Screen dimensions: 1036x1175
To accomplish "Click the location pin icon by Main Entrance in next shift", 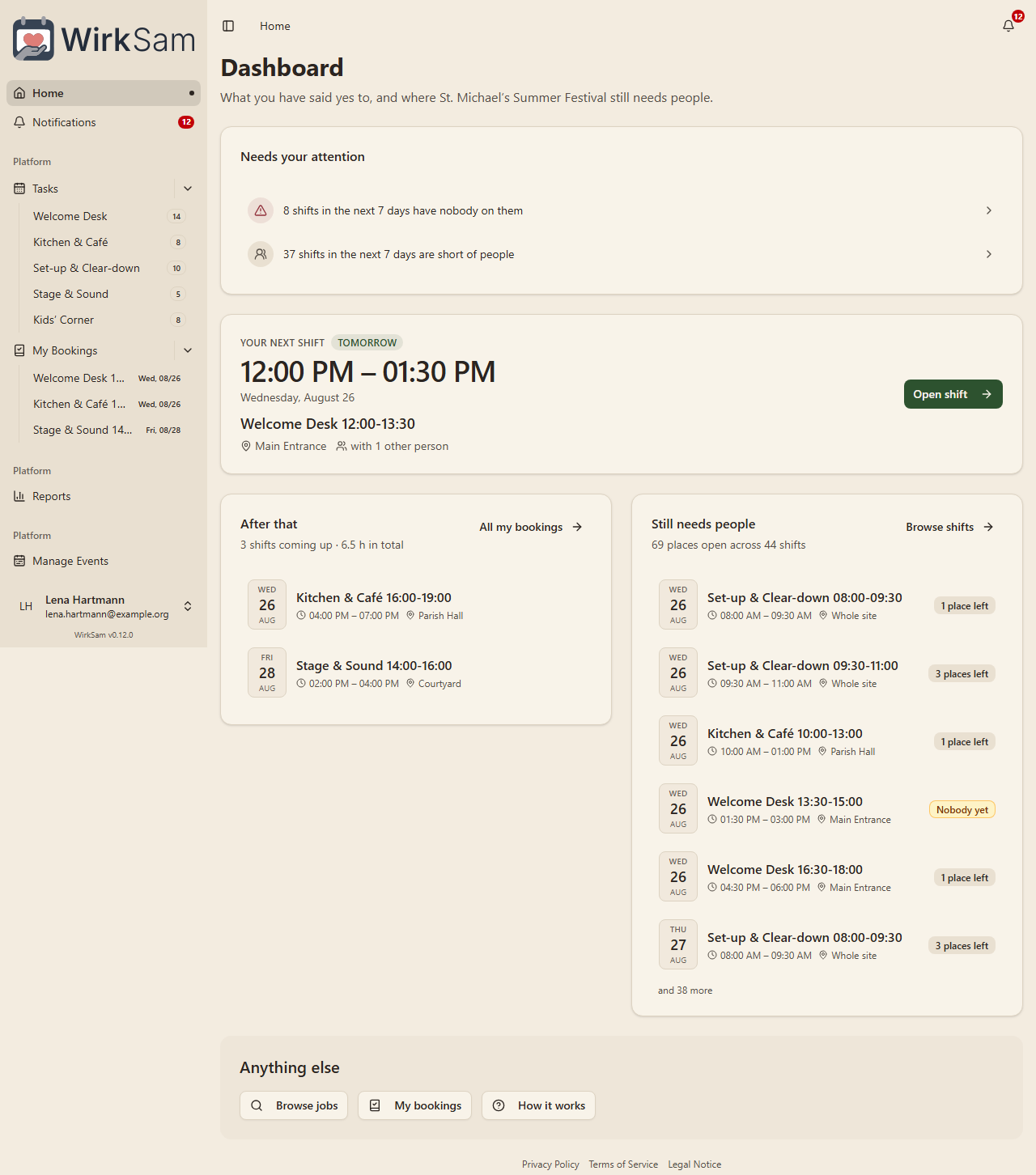I will pos(246,446).
